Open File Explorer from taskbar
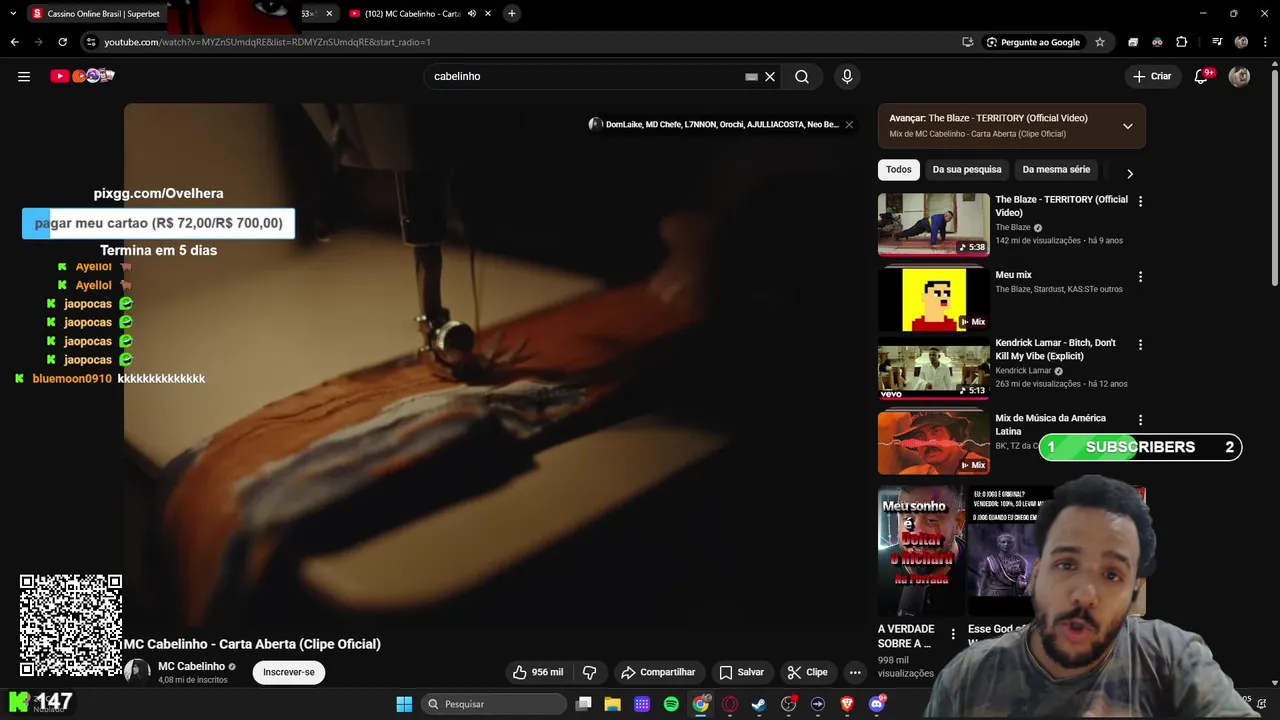This screenshot has height=720, width=1280. coord(613,704)
